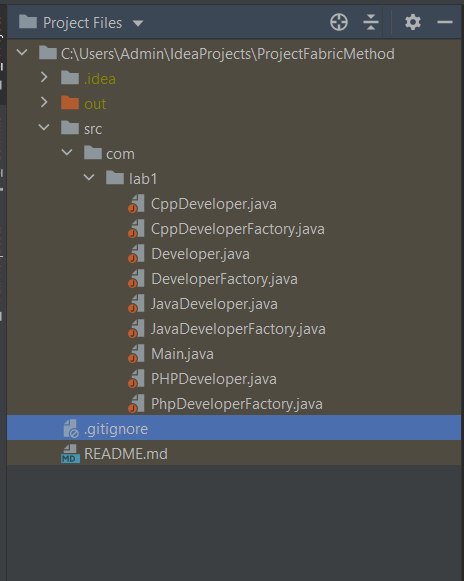This screenshot has width=464, height=581.
Task: Select Developer.java file
Action: pyautogui.click(x=200, y=254)
